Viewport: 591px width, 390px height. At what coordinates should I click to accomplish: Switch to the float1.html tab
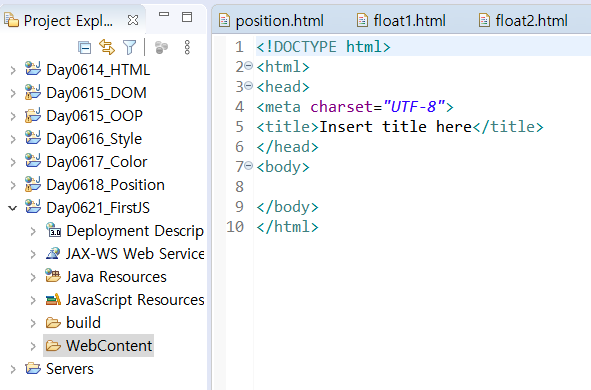401,20
